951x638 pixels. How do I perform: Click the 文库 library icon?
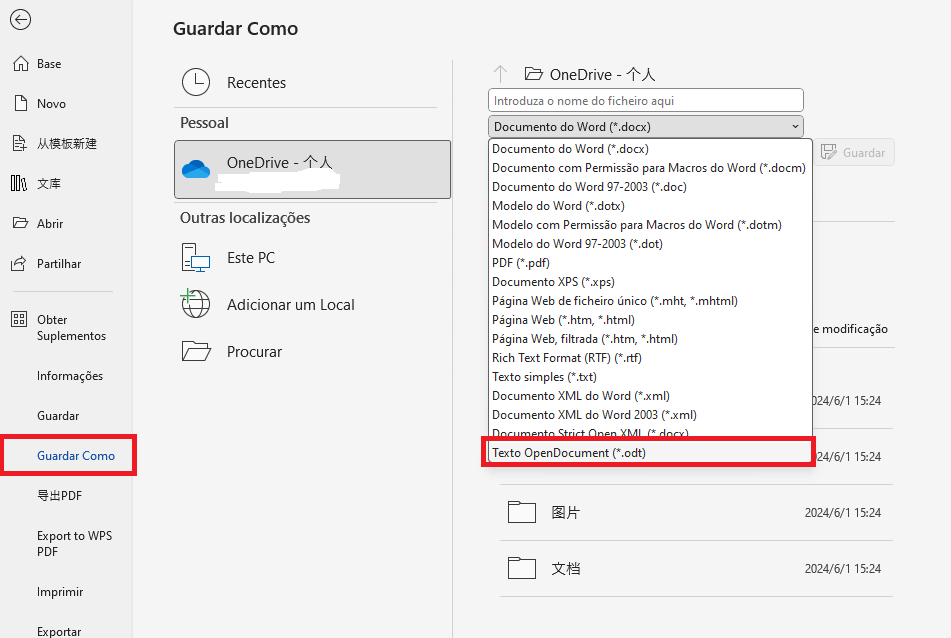coord(19,183)
